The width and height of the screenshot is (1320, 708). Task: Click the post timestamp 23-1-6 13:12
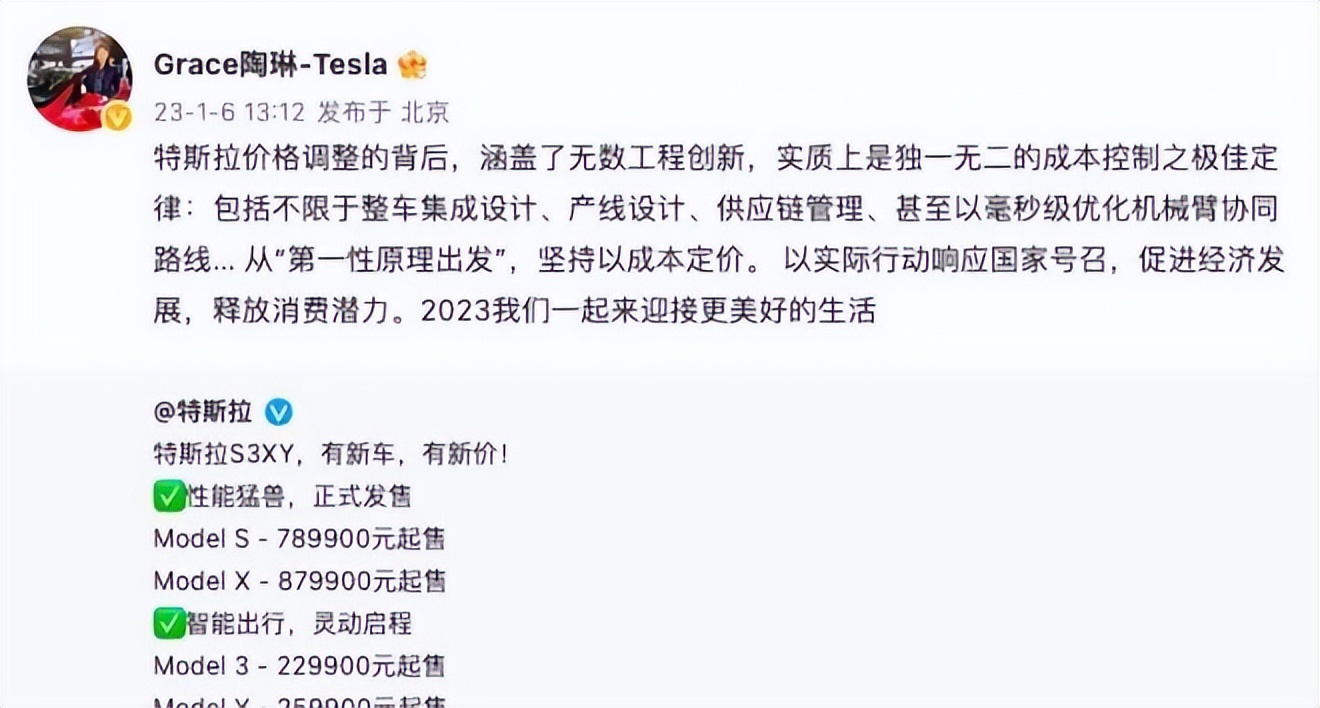230,111
